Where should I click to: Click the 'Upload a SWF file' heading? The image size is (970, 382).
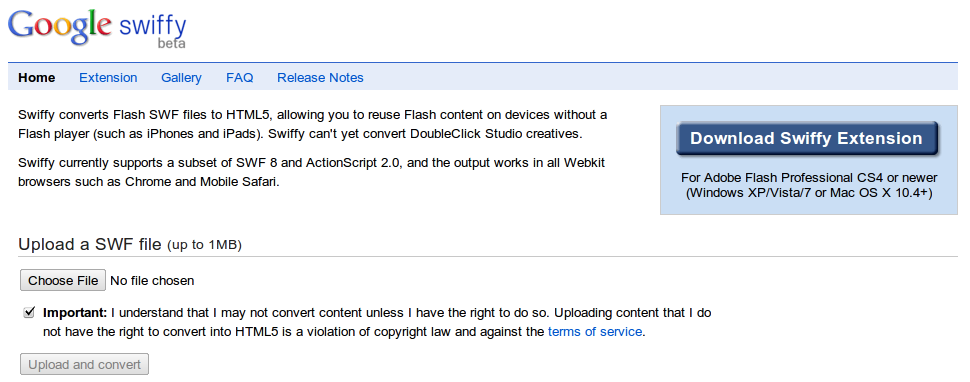pyautogui.click(x=90, y=244)
